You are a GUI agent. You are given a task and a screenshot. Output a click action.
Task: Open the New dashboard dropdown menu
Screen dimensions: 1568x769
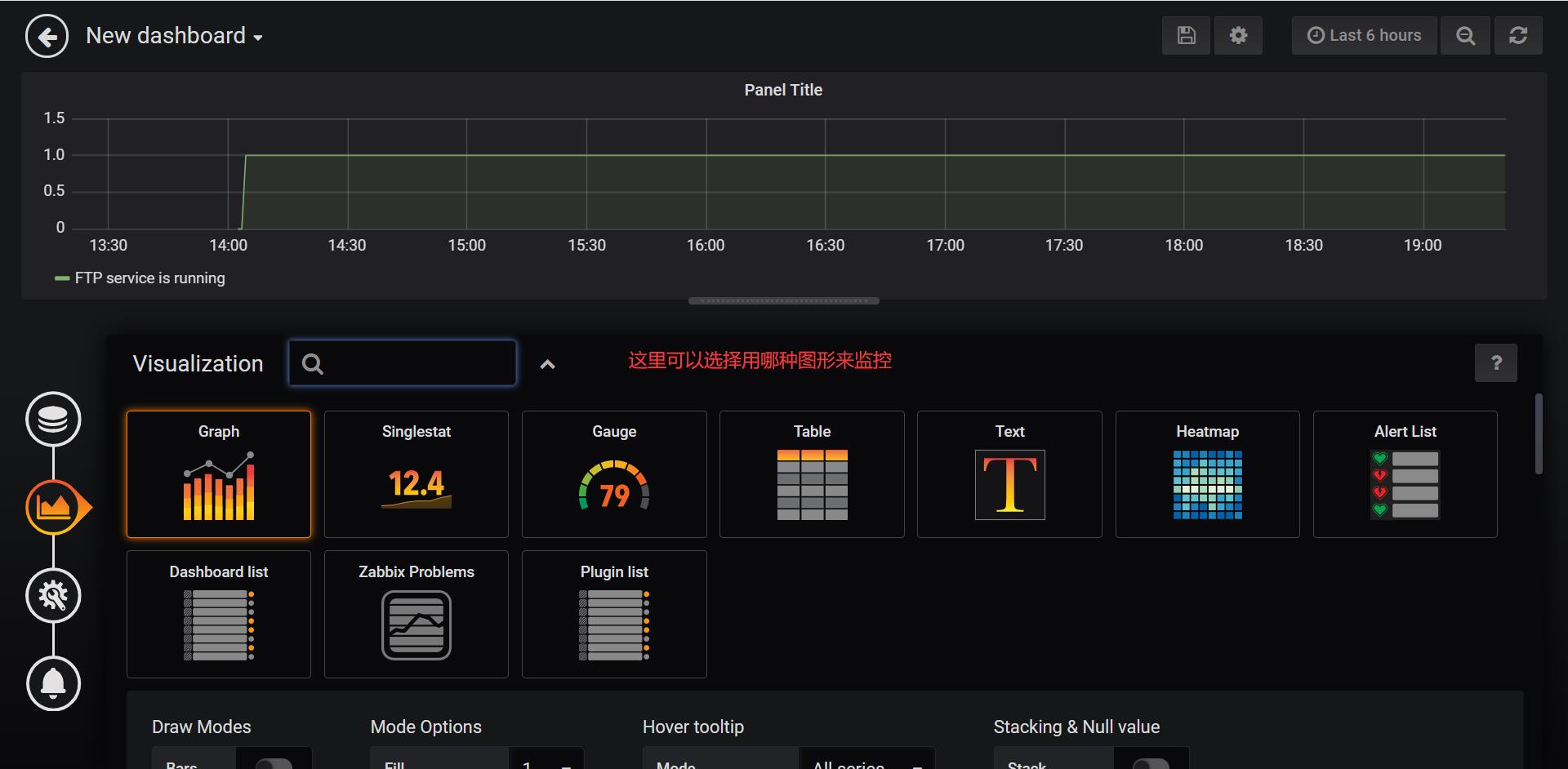[174, 36]
